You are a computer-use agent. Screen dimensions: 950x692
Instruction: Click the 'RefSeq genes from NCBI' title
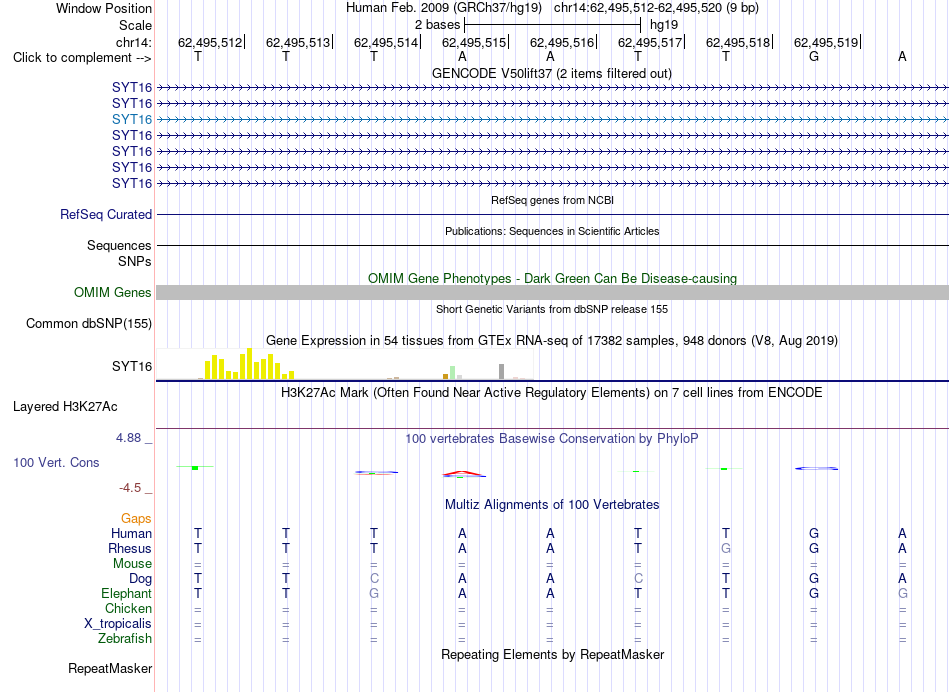click(552, 200)
